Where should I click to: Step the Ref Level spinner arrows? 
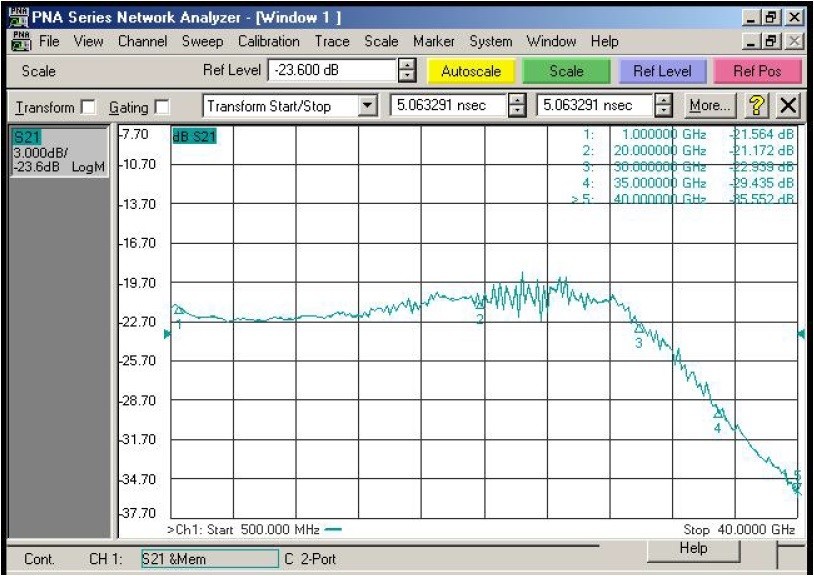pyautogui.click(x=407, y=70)
